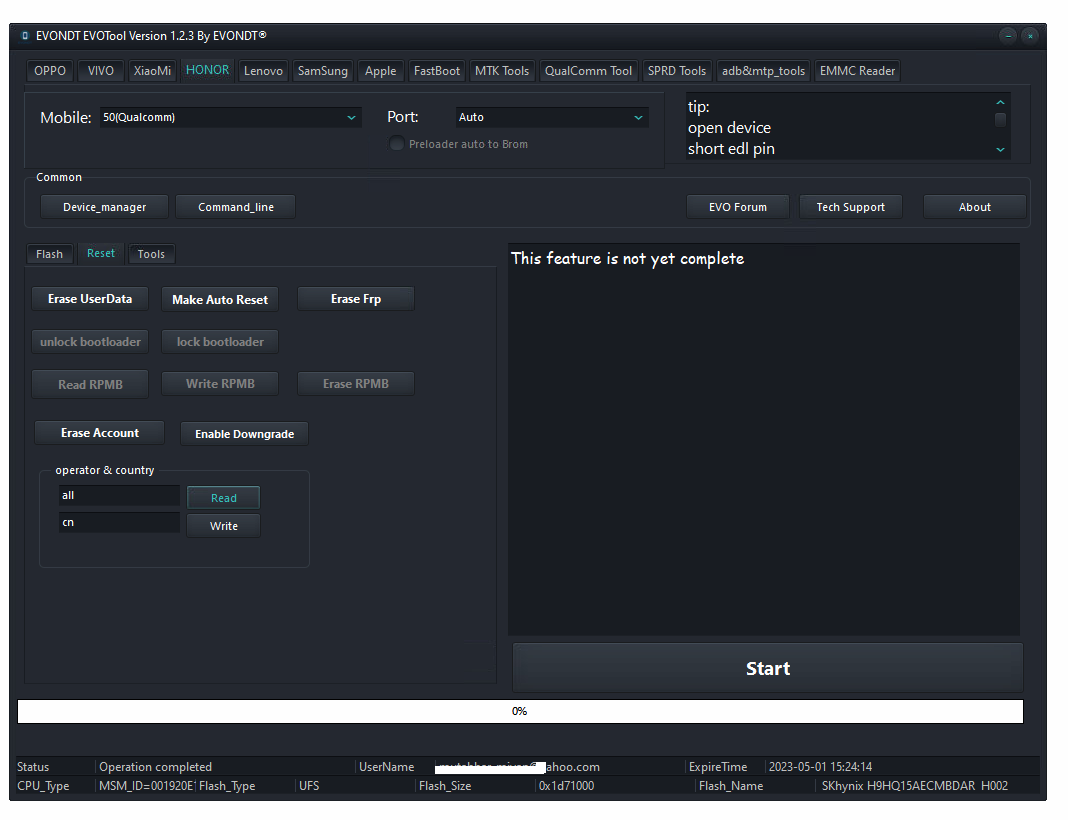This screenshot has height=820, width=1068.
Task: Close the EVOTool window
Action: click(1030, 36)
